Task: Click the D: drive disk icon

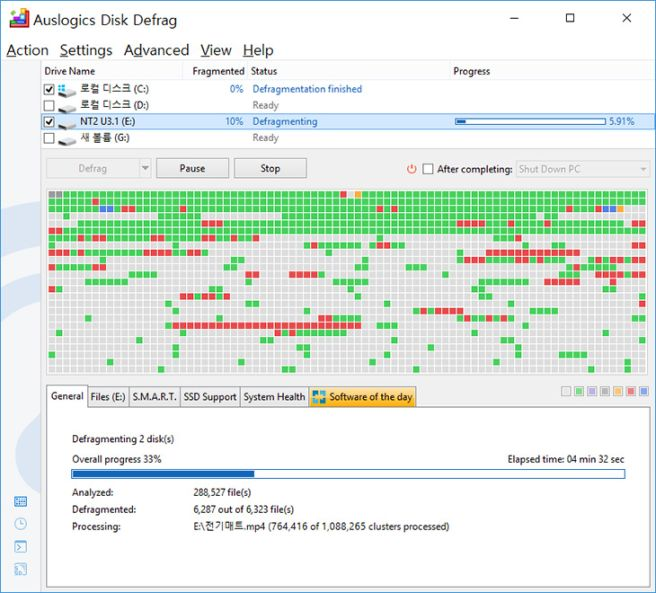Action: click(67, 107)
